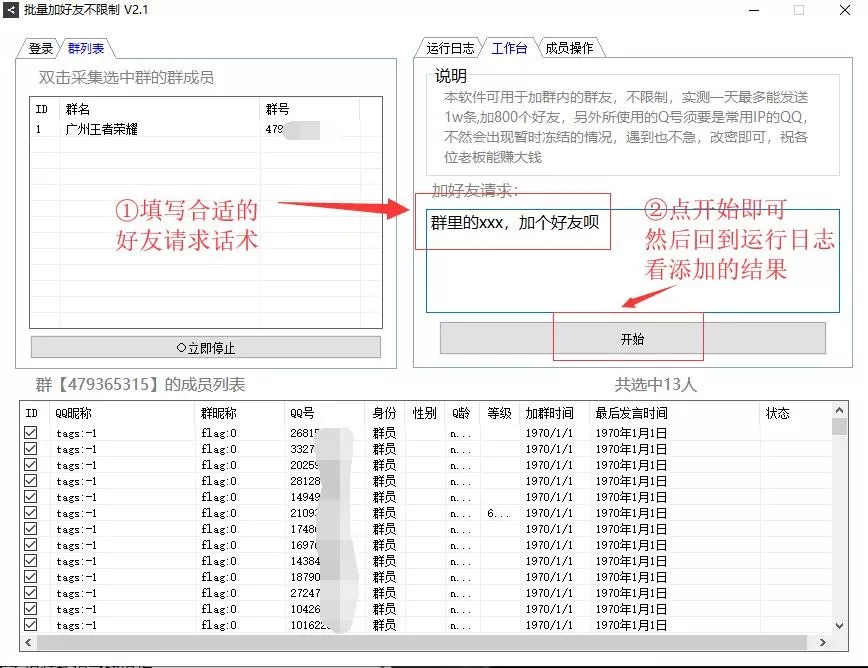The image size is (868, 668).
Task: Close the 批量加好友不限制 window
Action: [845, 10]
